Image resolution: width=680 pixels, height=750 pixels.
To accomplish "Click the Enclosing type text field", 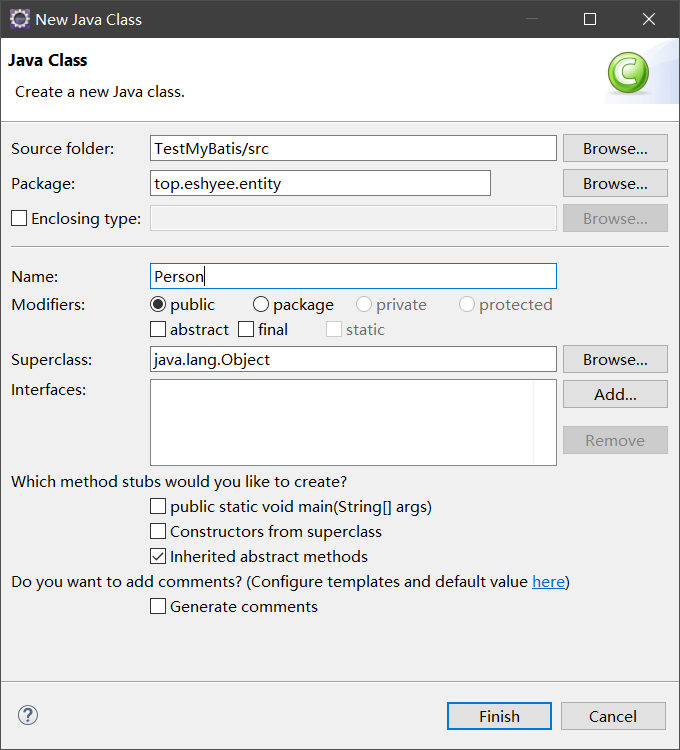I will (x=353, y=218).
